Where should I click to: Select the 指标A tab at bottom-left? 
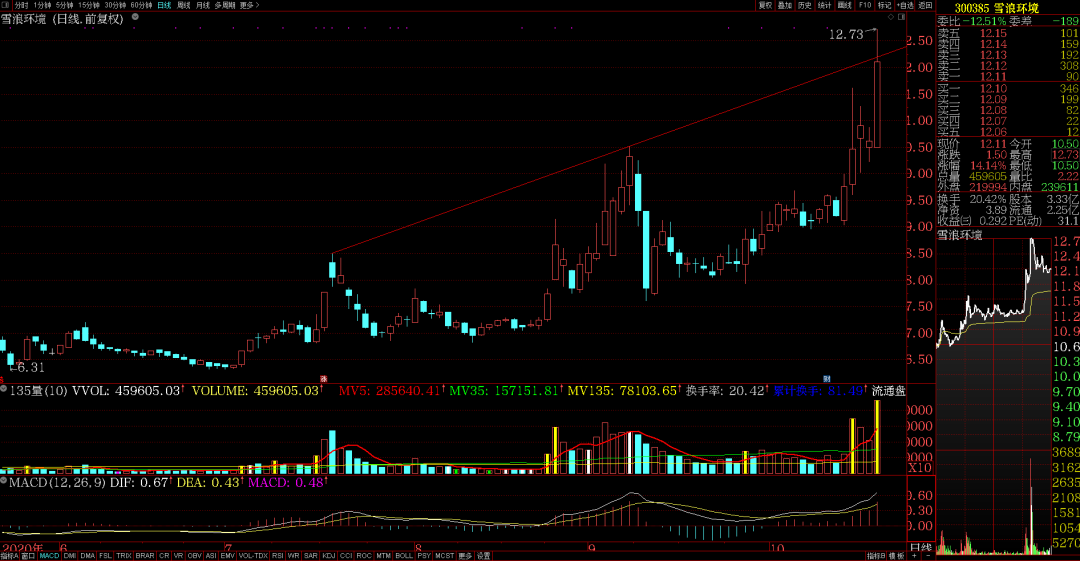click(10, 555)
